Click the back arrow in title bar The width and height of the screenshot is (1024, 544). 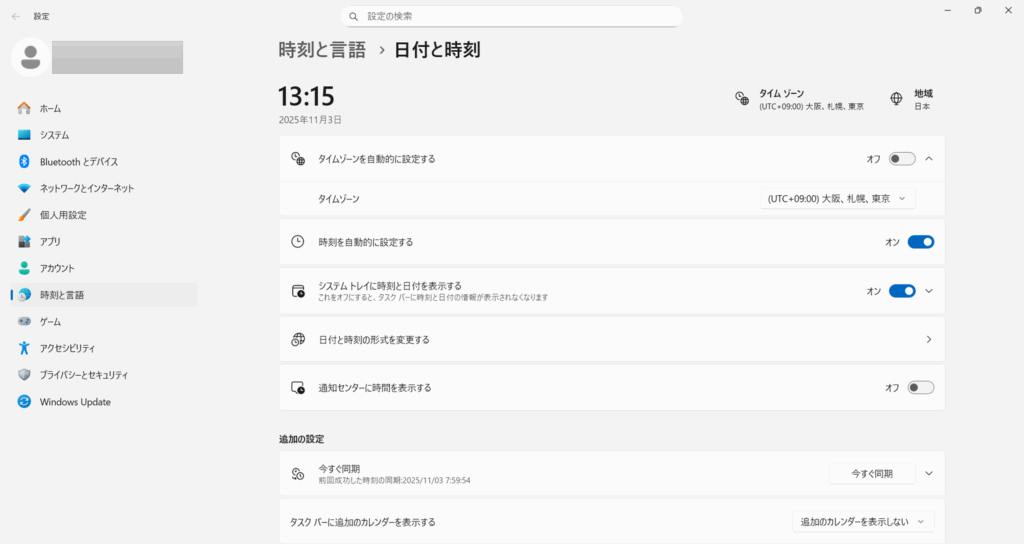coord(16,16)
